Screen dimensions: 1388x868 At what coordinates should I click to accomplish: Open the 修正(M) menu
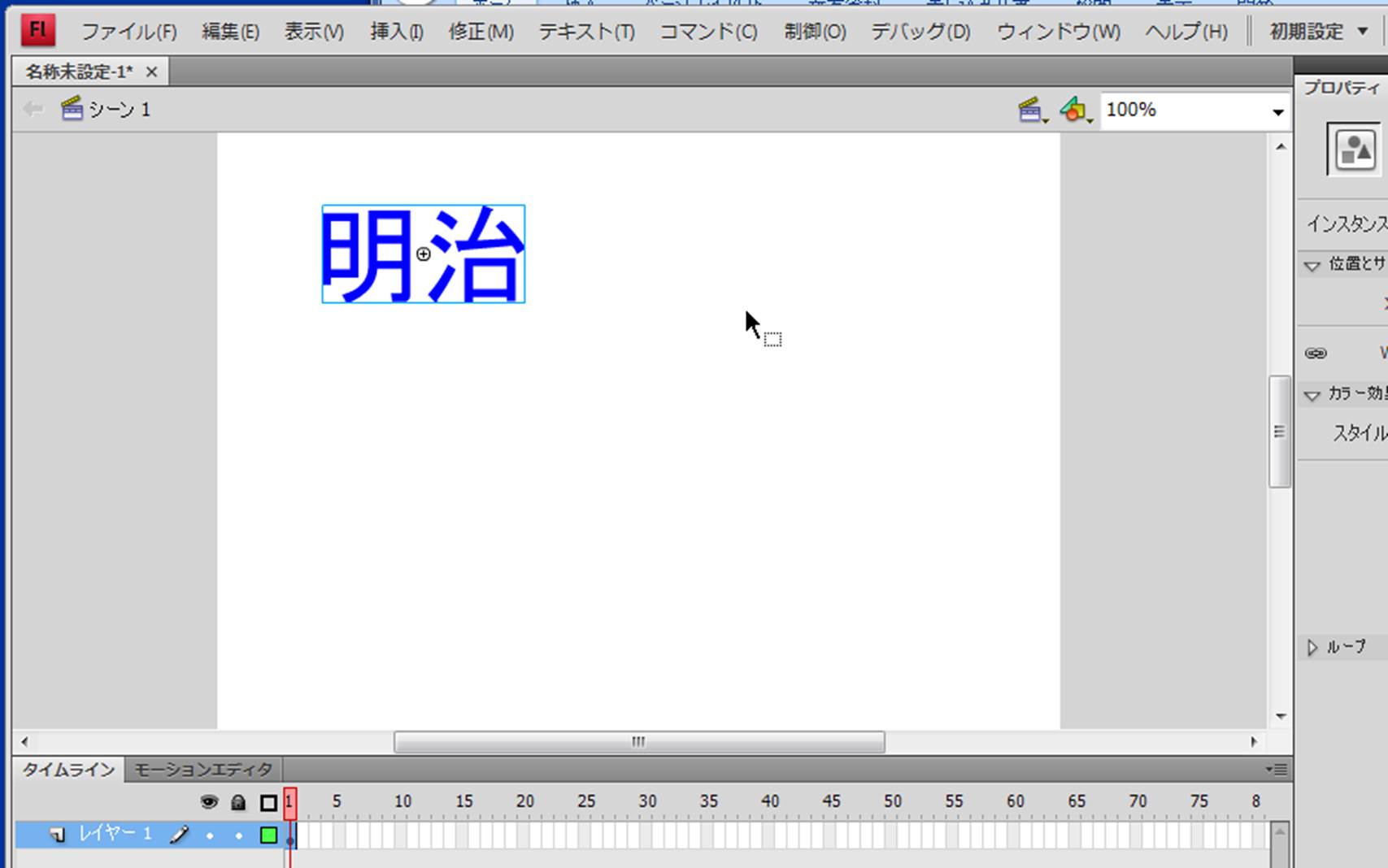tap(481, 32)
